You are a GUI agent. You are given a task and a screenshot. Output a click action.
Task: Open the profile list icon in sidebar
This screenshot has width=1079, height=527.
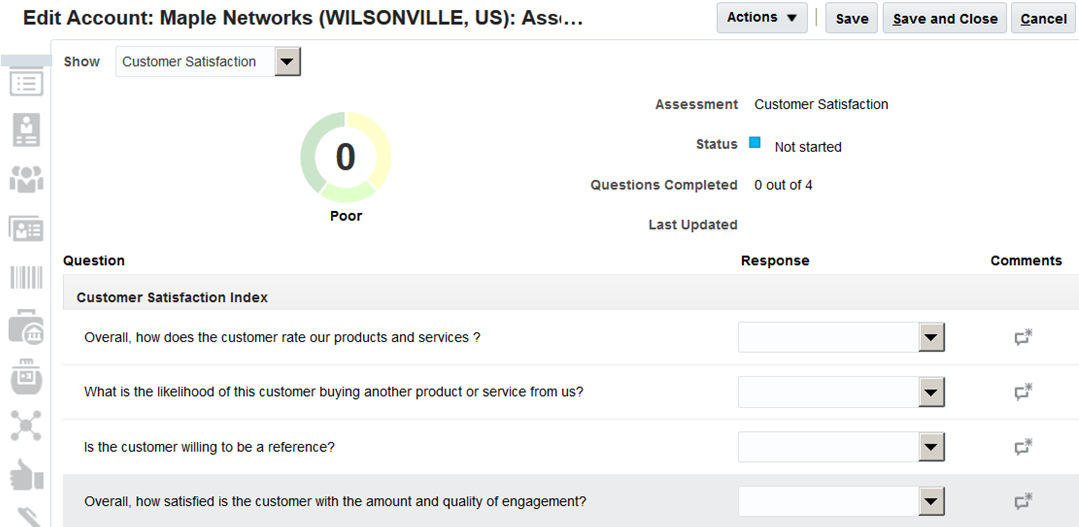[26, 83]
